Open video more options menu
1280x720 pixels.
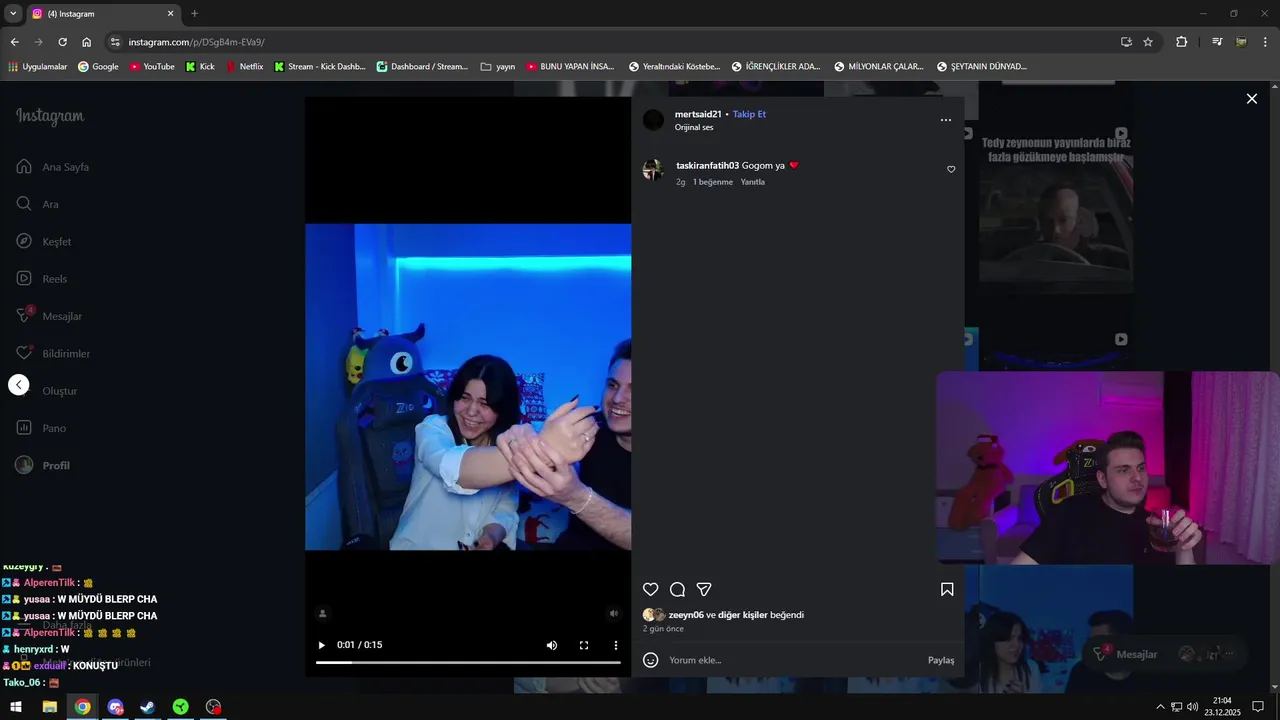click(x=616, y=646)
